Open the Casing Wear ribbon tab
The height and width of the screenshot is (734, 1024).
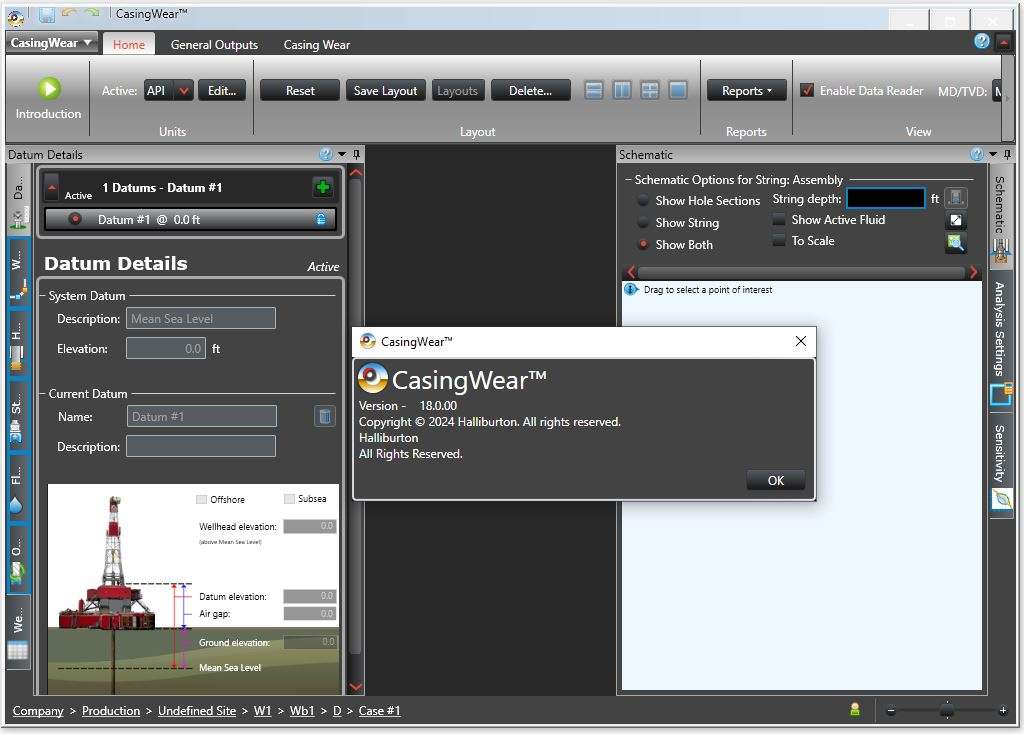(316, 45)
